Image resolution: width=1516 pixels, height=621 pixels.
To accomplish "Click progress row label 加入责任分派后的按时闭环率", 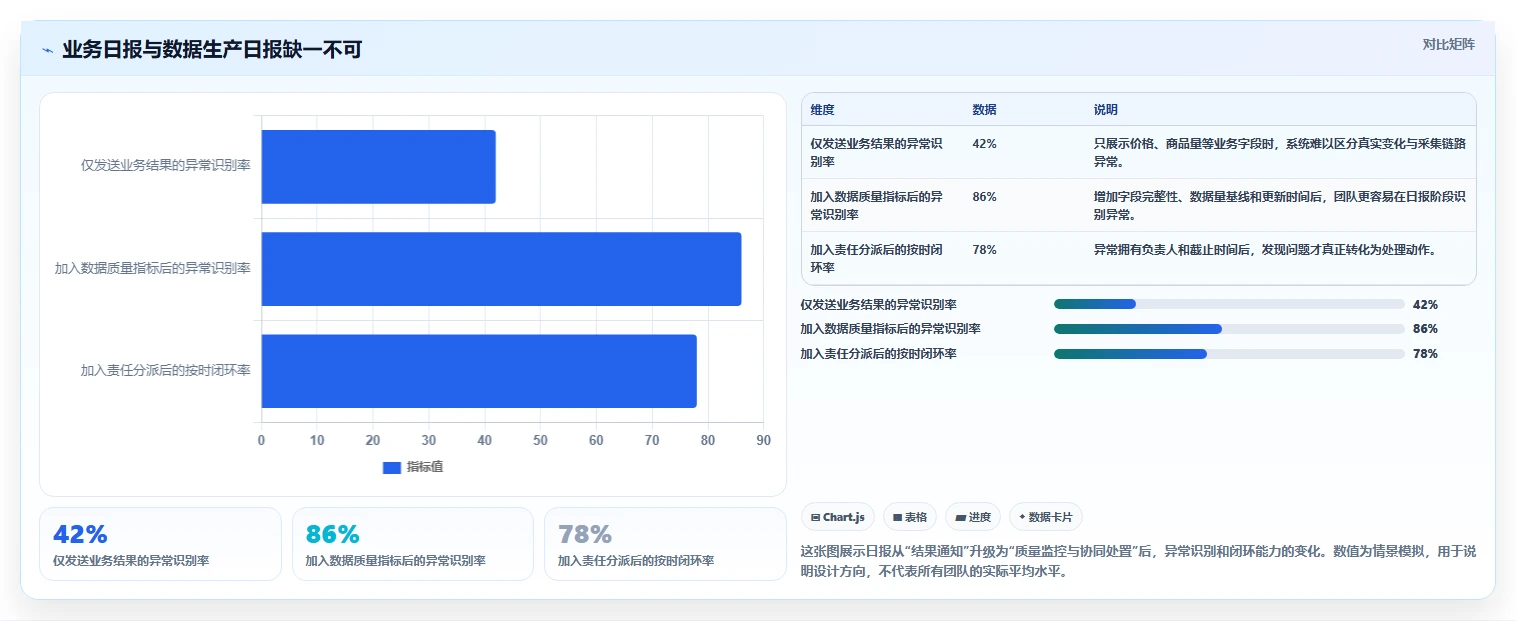I will coord(879,354).
